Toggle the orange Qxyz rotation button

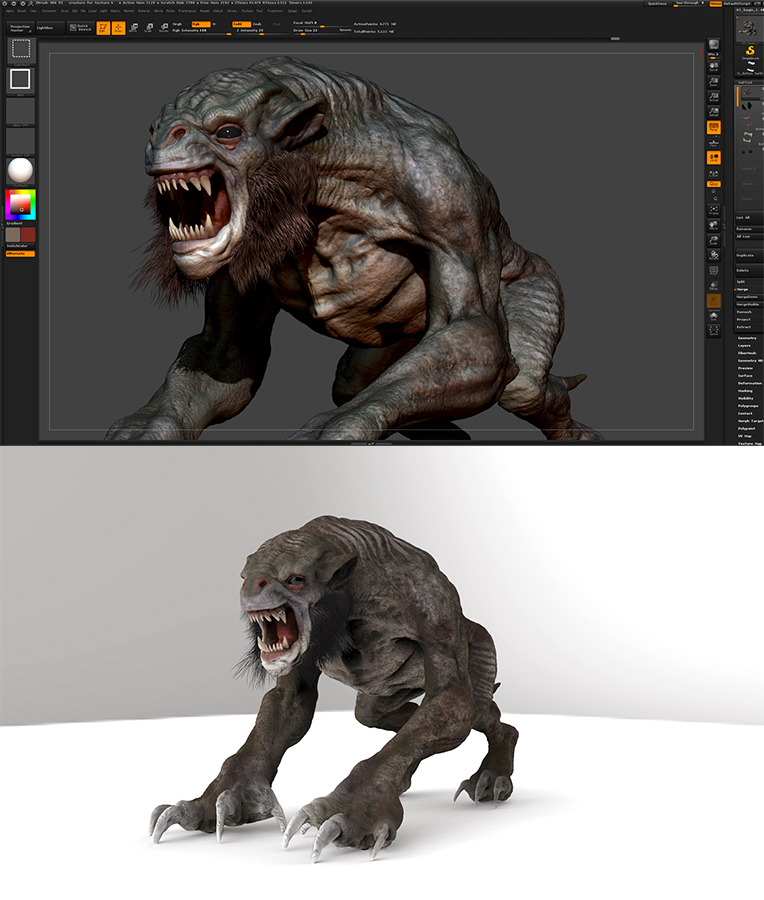[713, 184]
